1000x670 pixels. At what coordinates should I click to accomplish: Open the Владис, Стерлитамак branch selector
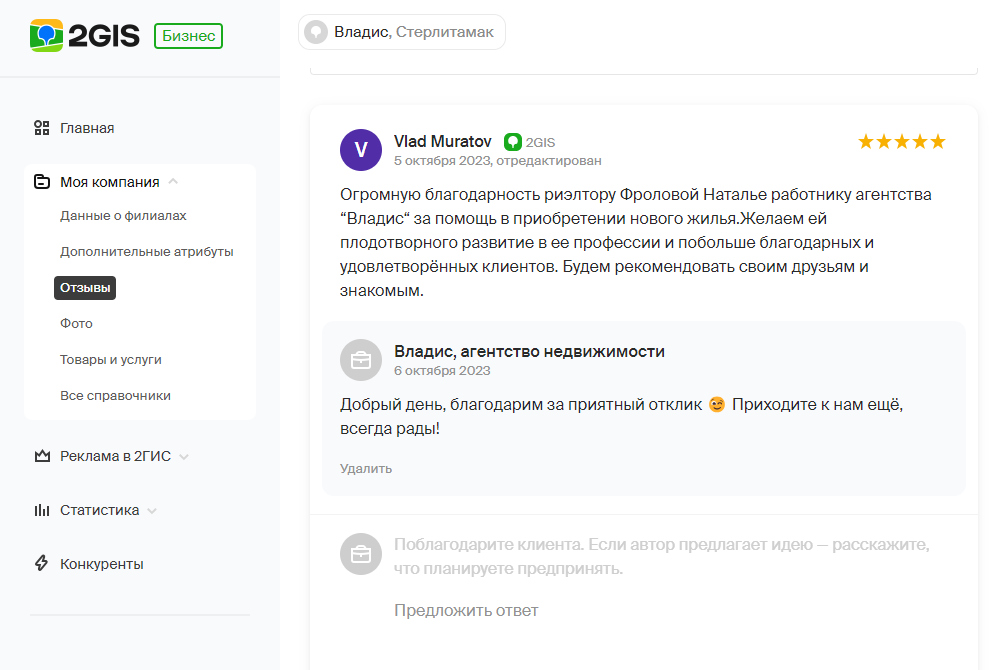402,32
